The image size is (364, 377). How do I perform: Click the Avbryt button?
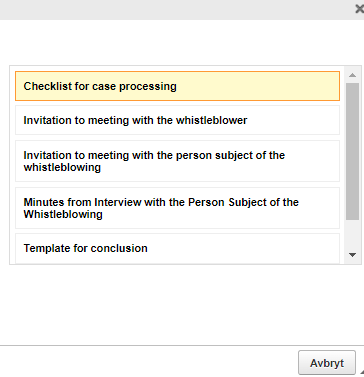coord(327,363)
